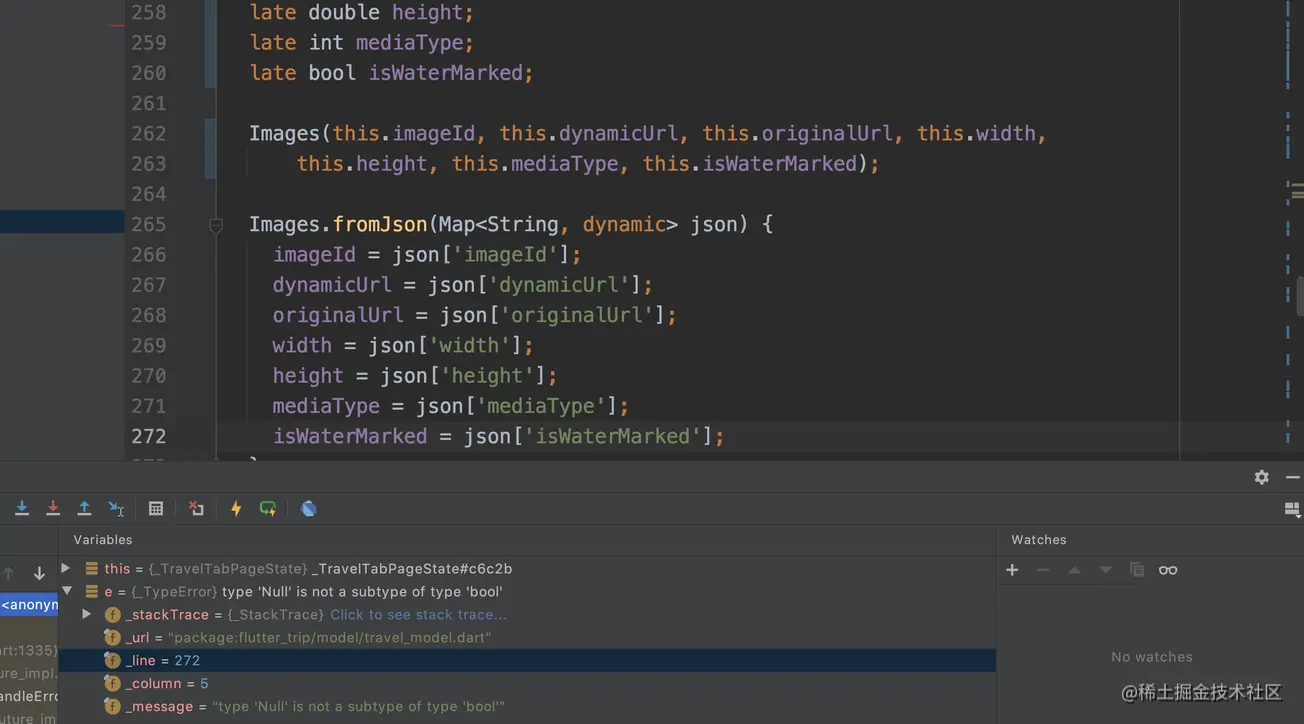Screen dimensions: 1304x724
Task: Select the _column = 5 row
Action: 527,684
